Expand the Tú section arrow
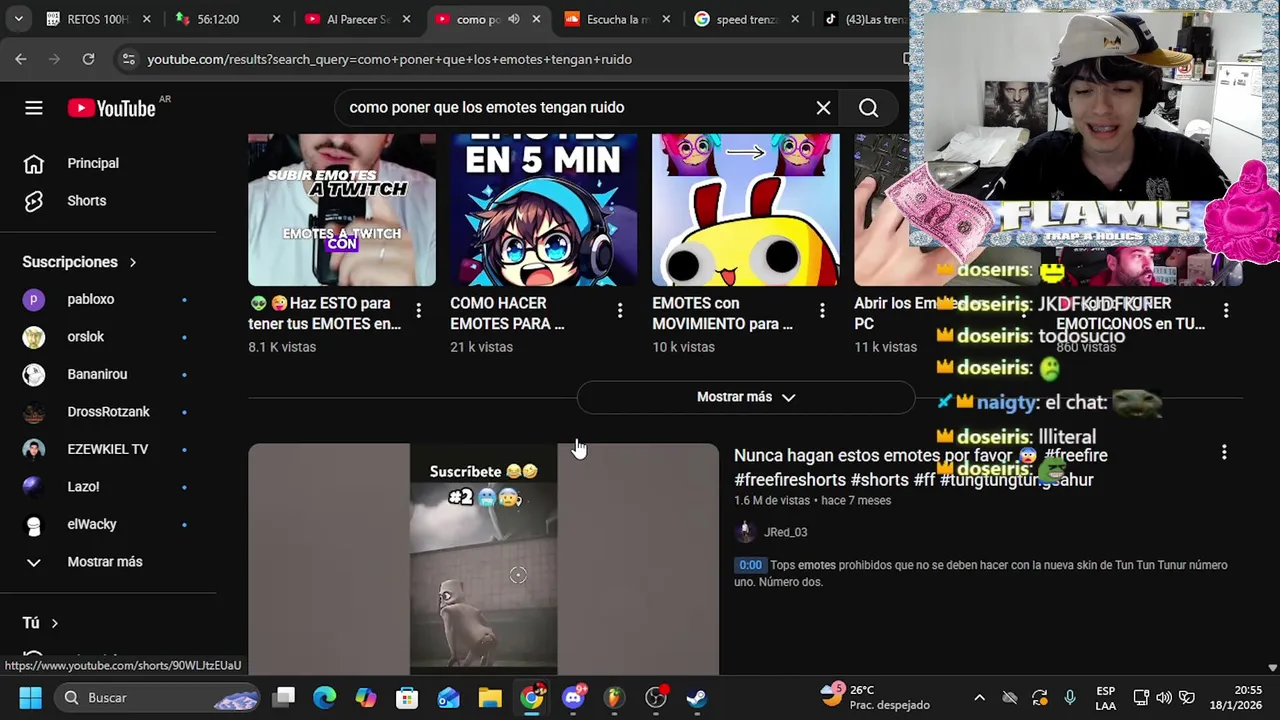The image size is (1280, 720). [54, 623]
